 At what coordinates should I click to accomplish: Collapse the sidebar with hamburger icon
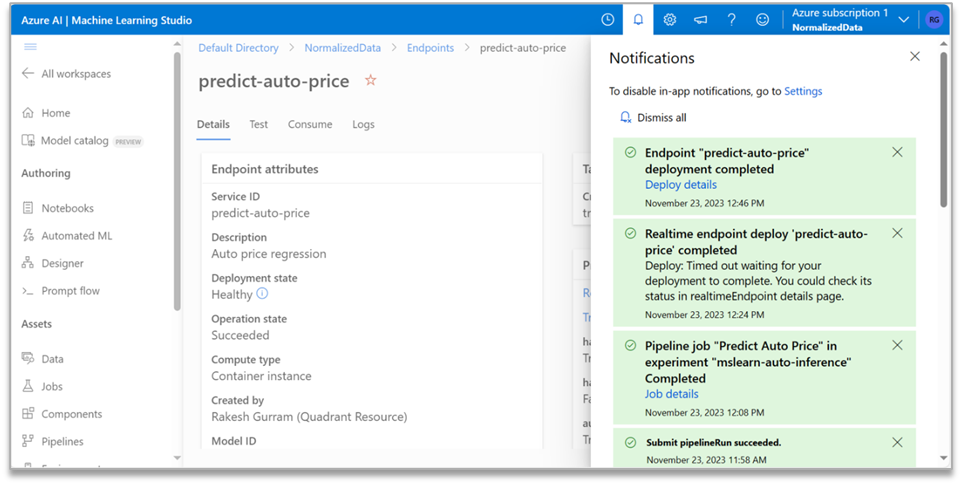[x=30, y=47]
